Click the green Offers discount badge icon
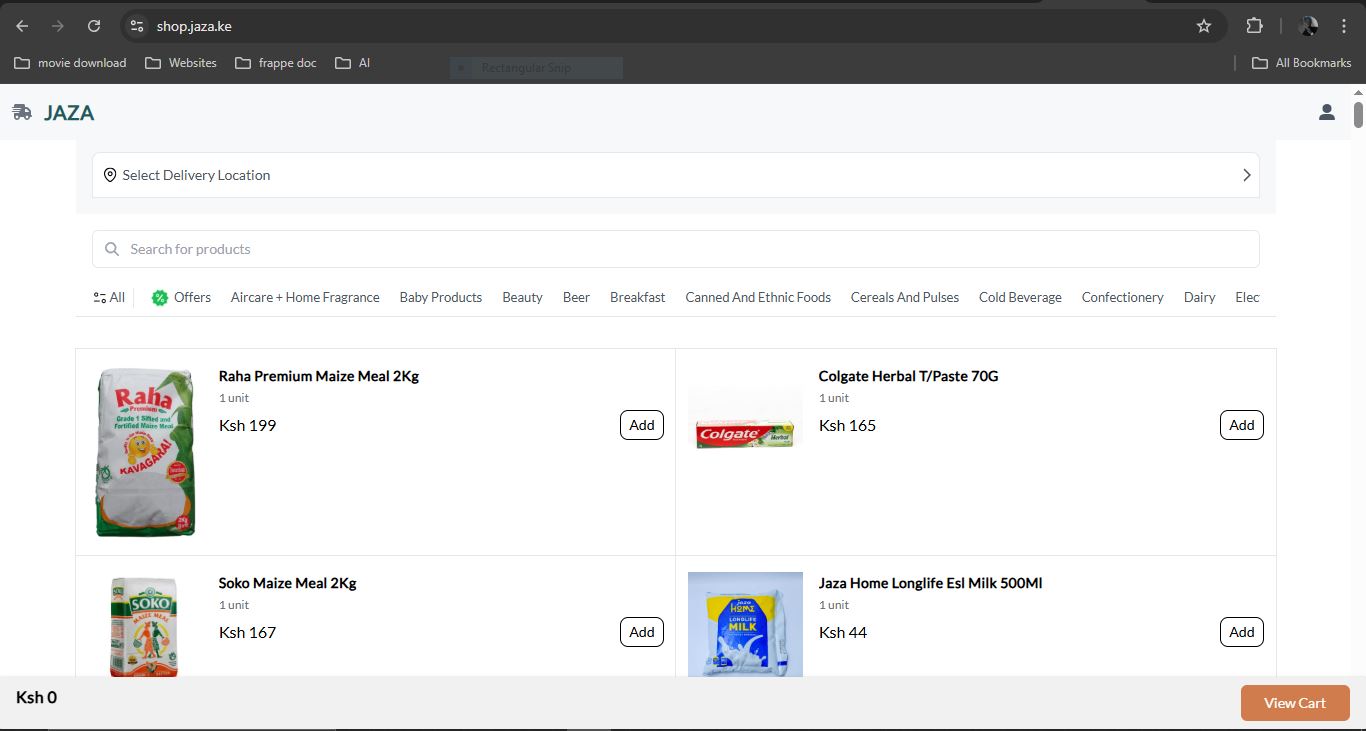Image resolution: width=1366 pixels, height=731 pixels. tap(160, 298)
